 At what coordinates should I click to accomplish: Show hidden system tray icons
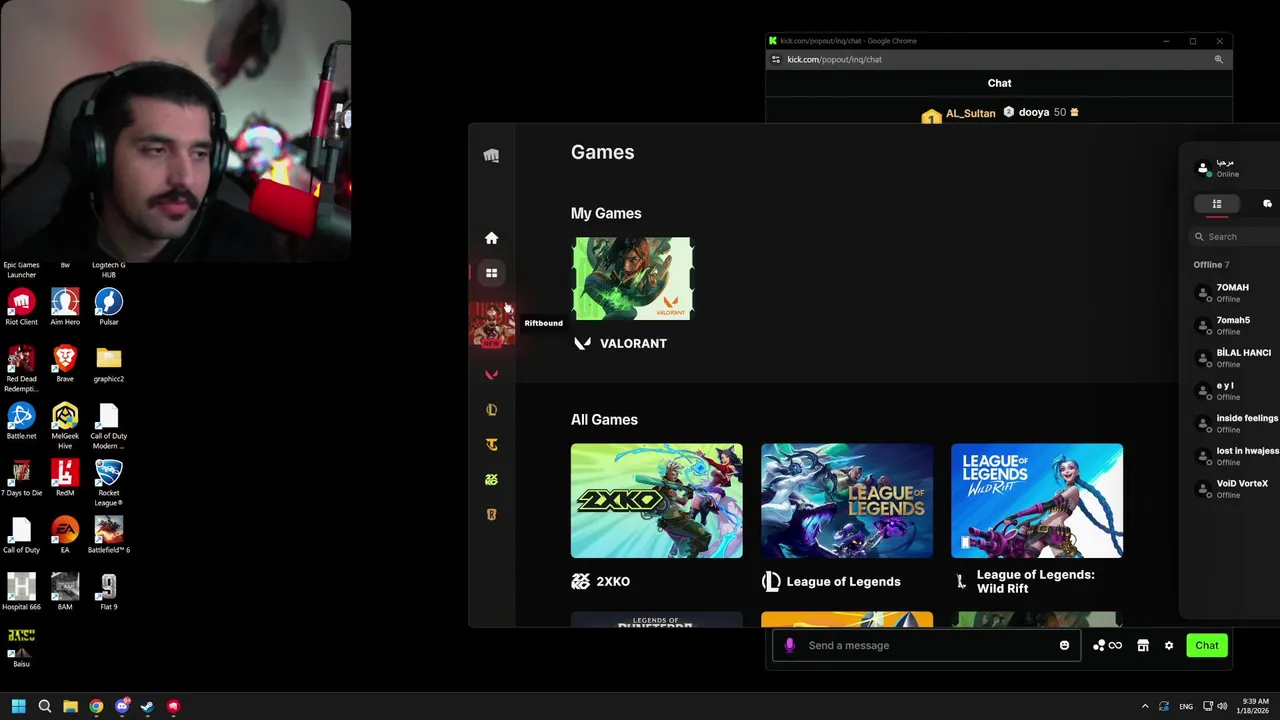coord(1145,706)
